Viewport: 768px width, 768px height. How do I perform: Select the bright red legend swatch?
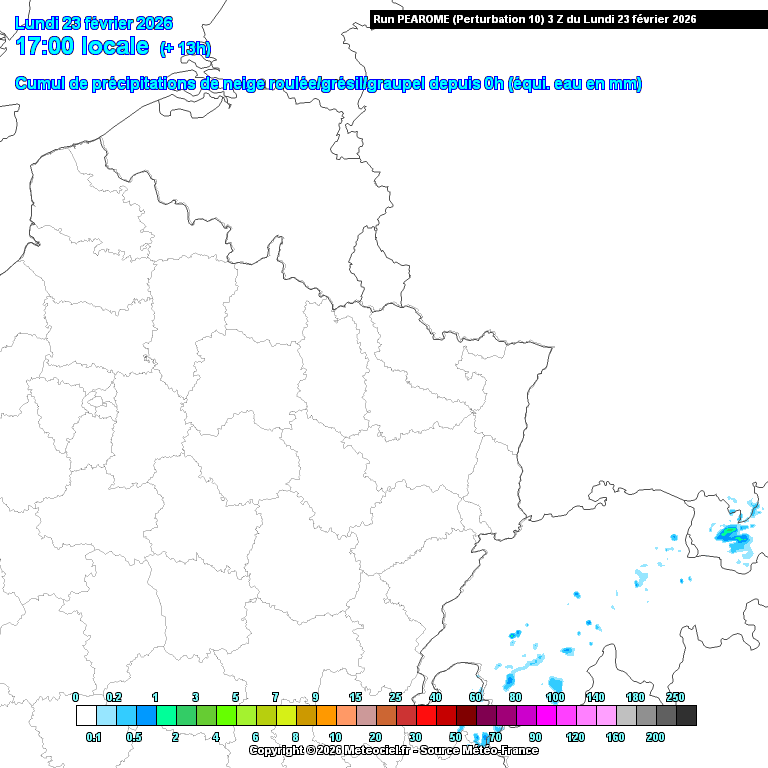click(x=426, y=715)
